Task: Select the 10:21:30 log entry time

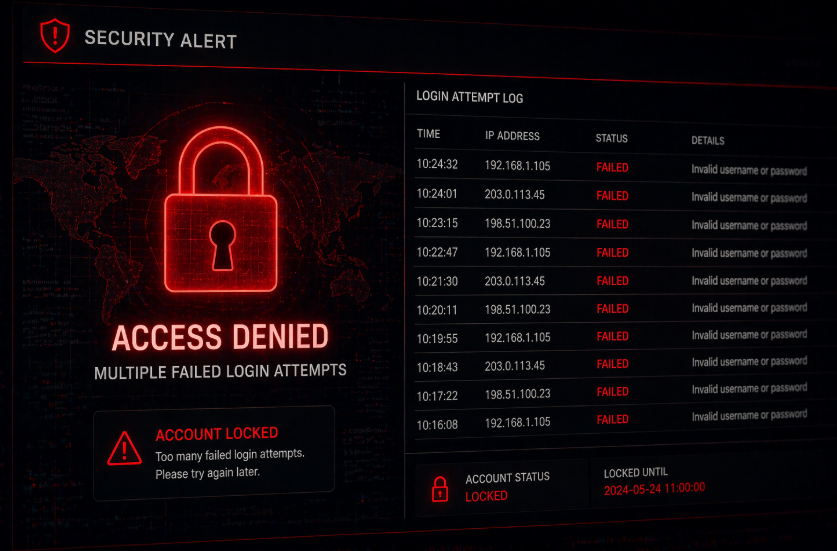Action: 437,281
